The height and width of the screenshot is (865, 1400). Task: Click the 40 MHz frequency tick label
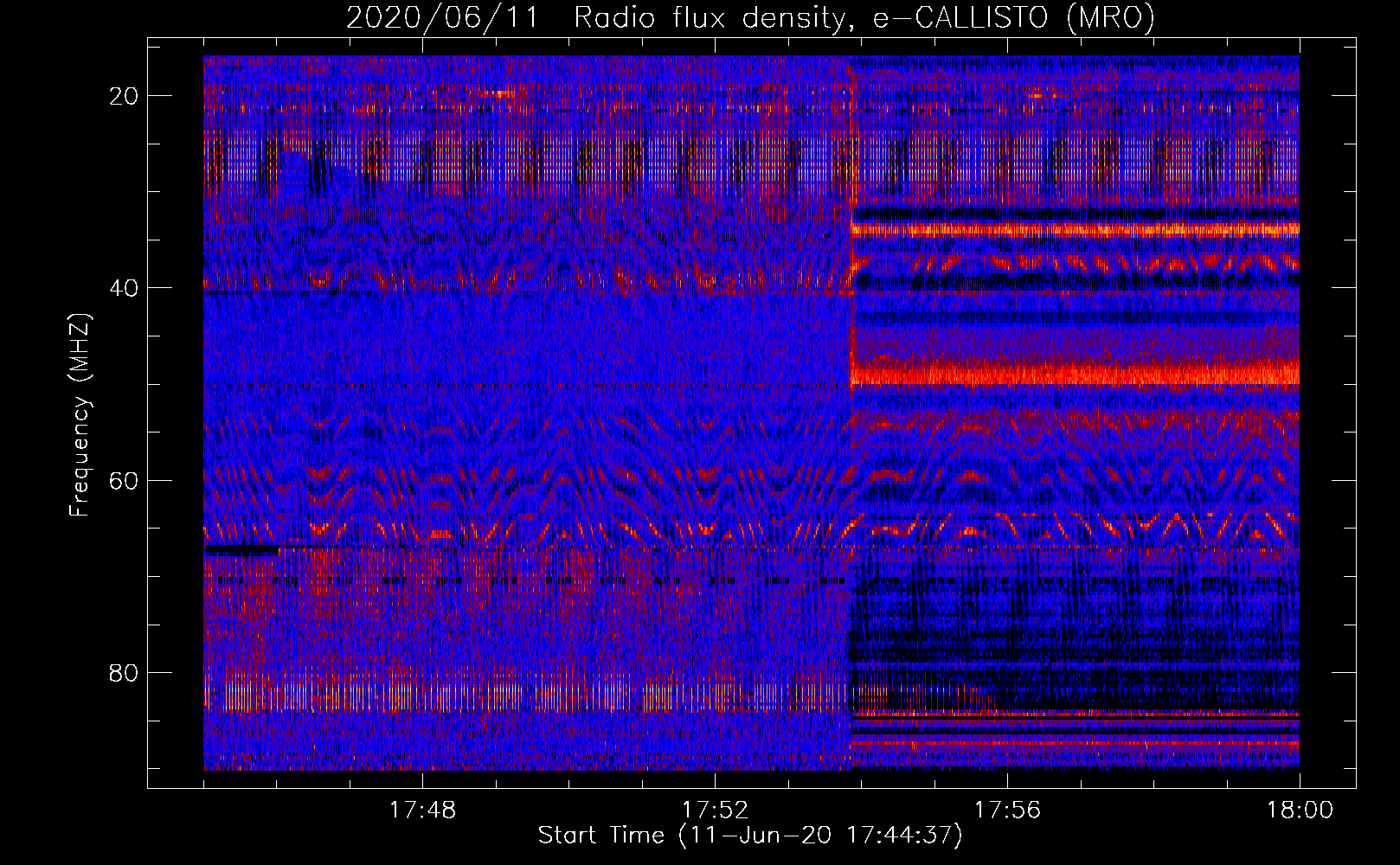[x=124, y=288]
